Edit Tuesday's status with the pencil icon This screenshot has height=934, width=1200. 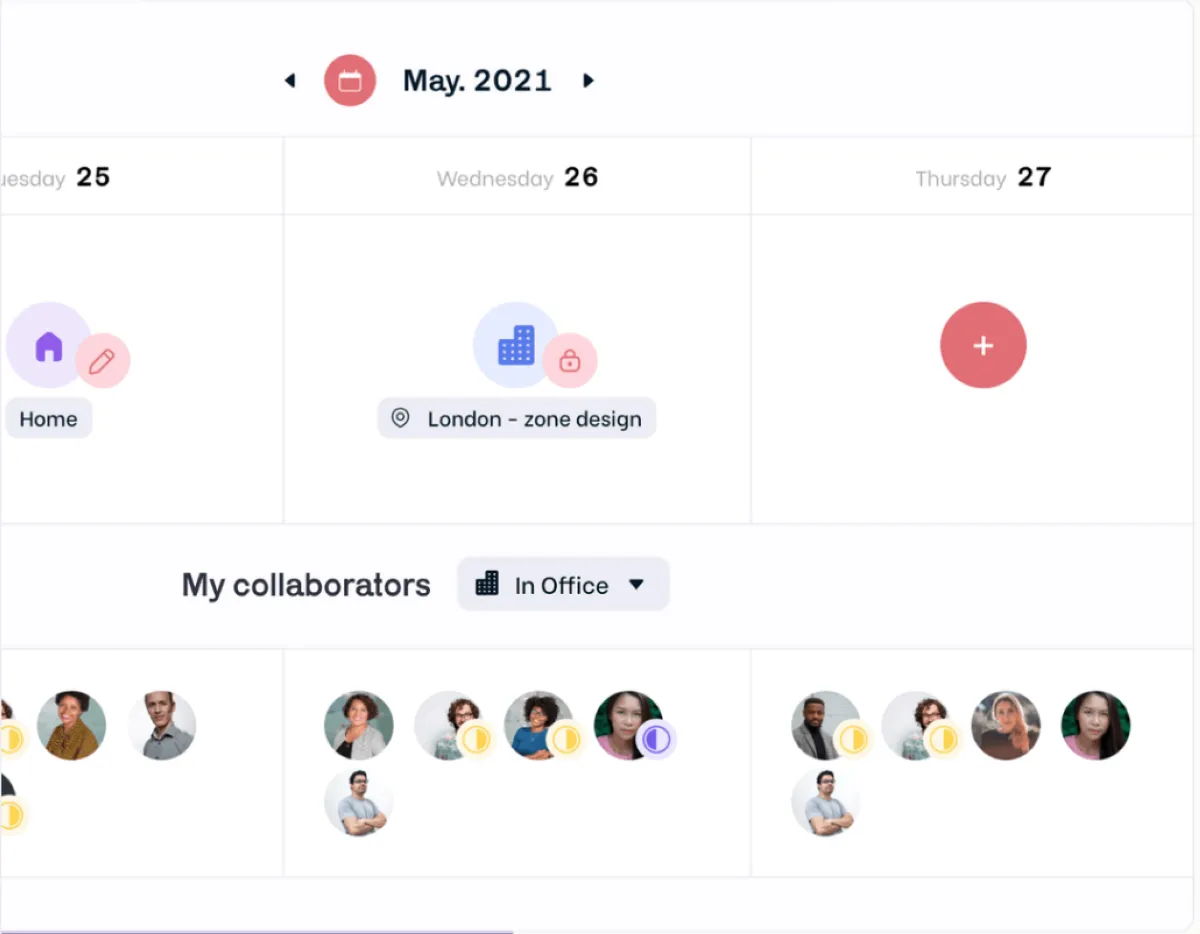tap(102, 361)
